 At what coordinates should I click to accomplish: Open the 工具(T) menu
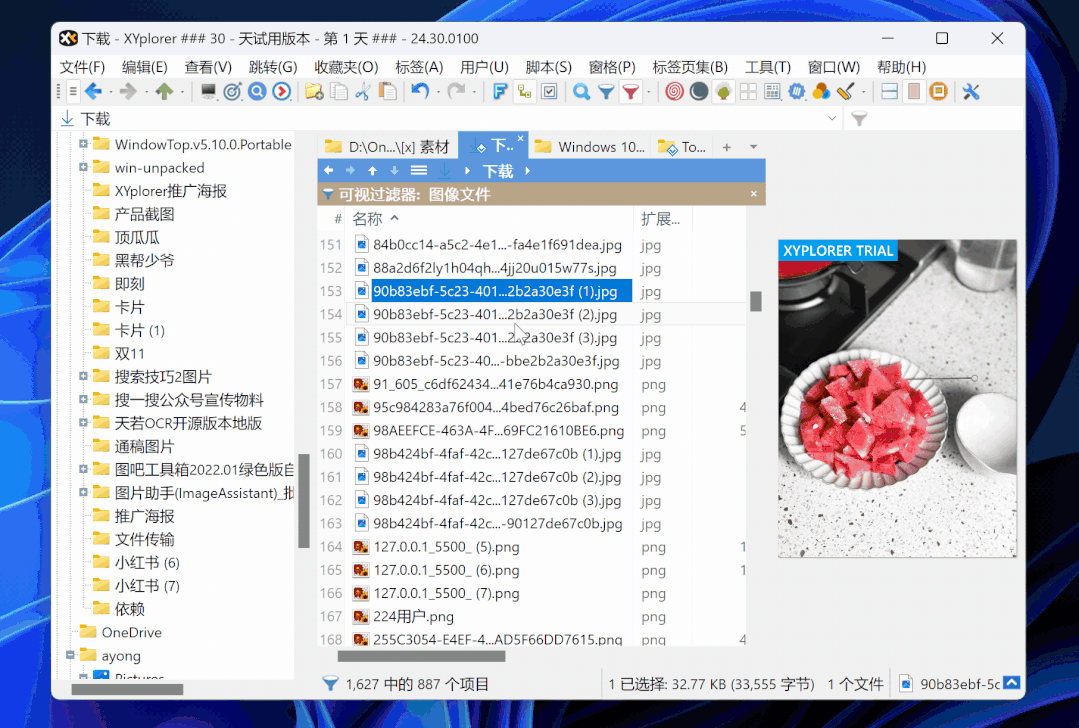768,67
